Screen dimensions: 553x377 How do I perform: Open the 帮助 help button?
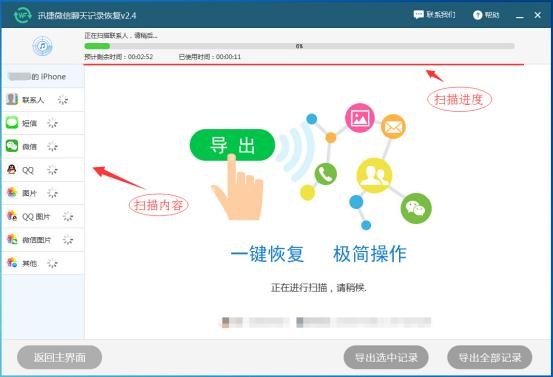click(x=486, y=15)
